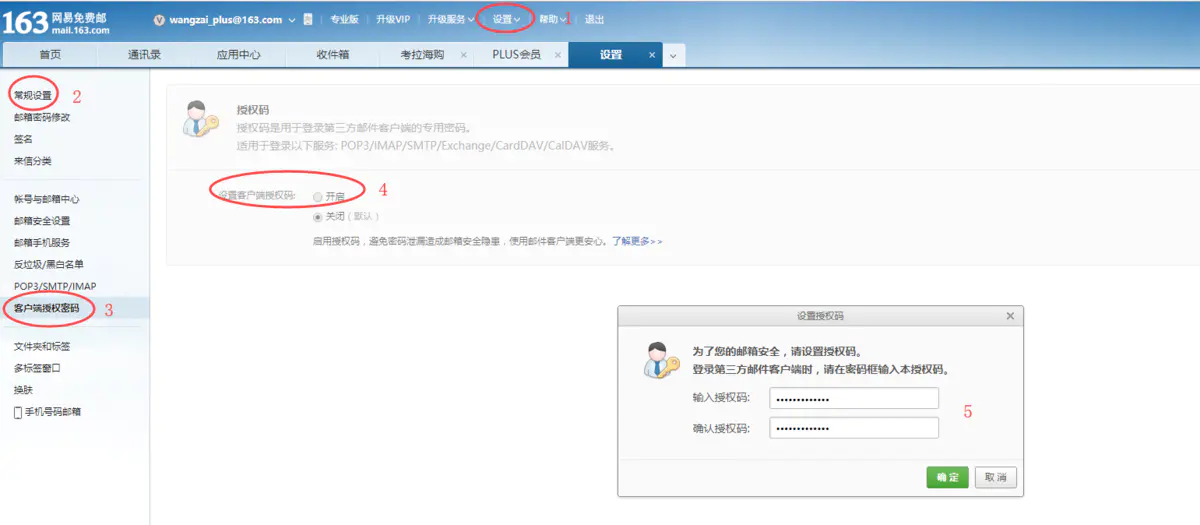The height and width of the screenshot is (525, 1200).
Task: Click the phone icon beside 手机号码邮箱
Action: 17,412
